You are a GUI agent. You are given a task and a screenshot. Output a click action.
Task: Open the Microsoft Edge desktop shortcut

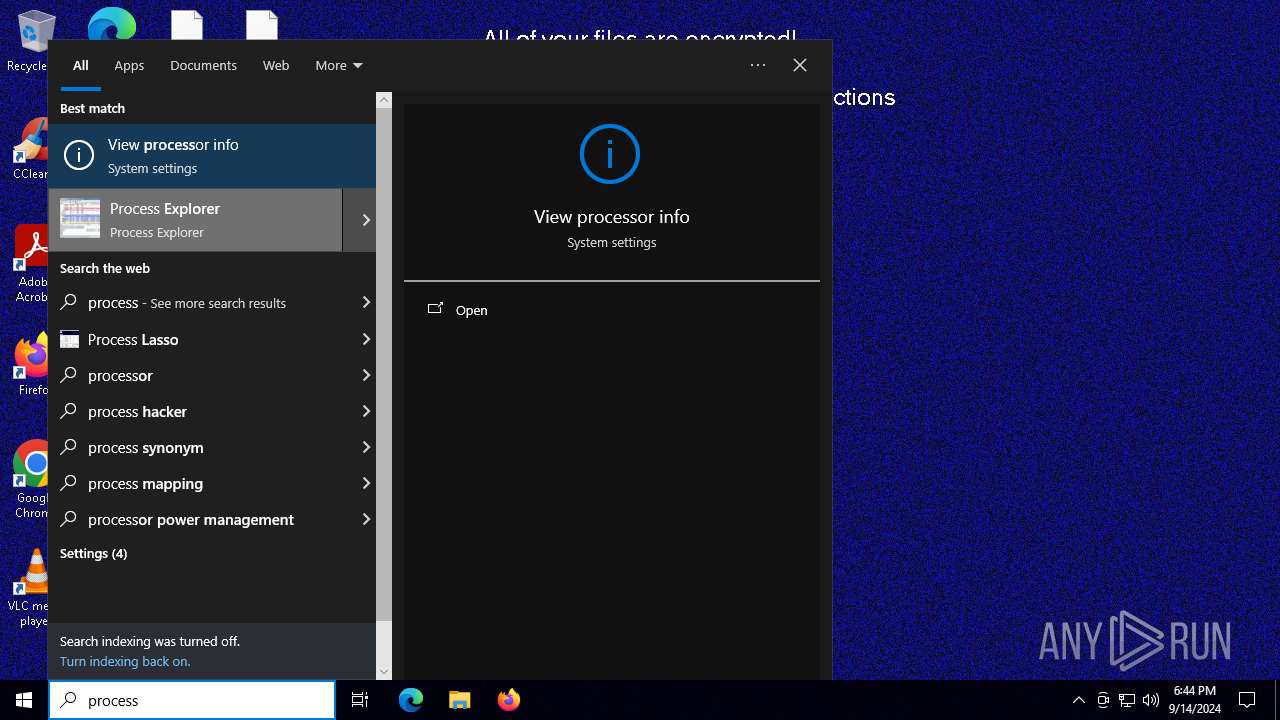pyautogui.click(x=112, y=24)
